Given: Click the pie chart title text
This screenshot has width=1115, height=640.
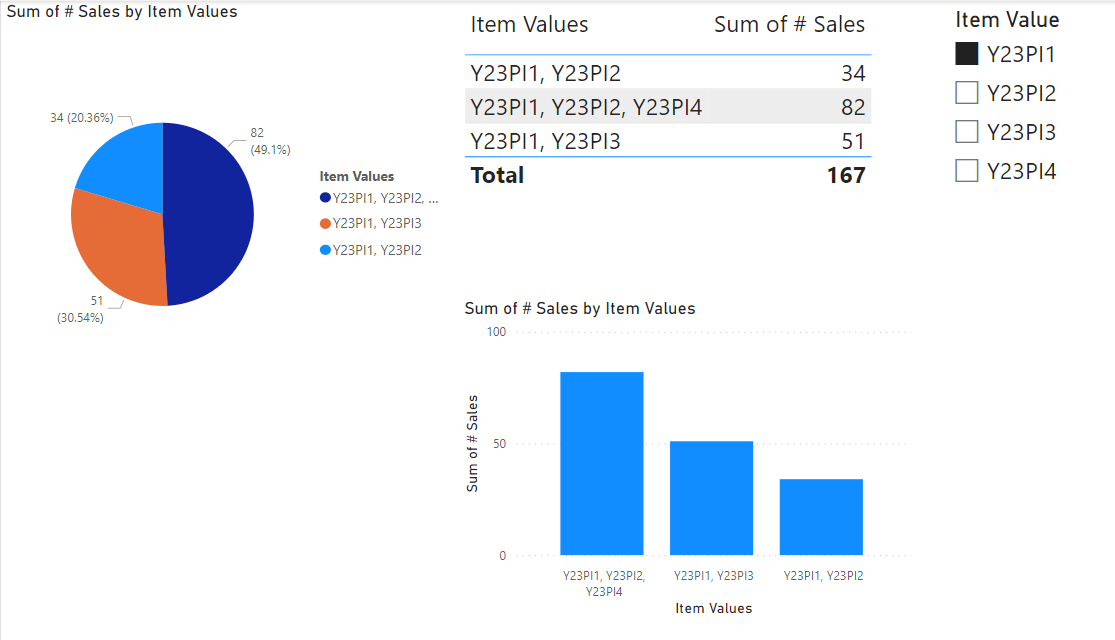Looking at the screenshot, I should (x=122, y=11).
